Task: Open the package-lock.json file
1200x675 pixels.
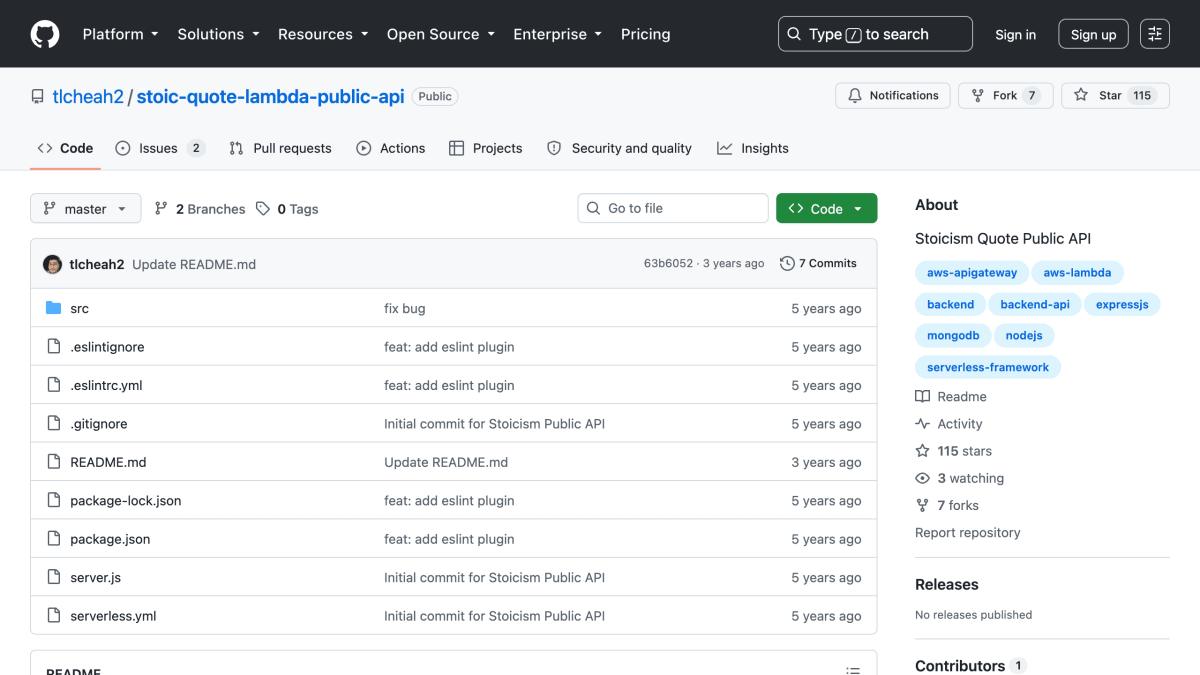Action: [x=126, y=501]
